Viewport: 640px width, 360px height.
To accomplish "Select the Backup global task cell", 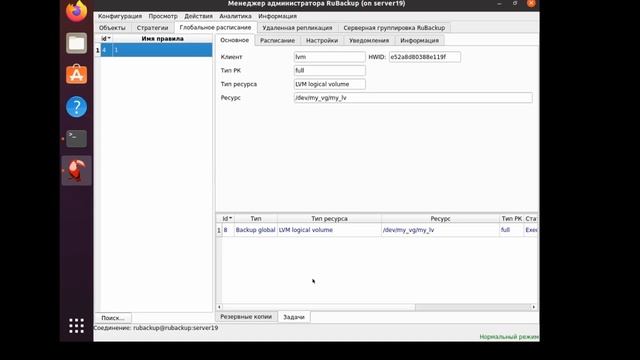I will click(x=256, y=230).
